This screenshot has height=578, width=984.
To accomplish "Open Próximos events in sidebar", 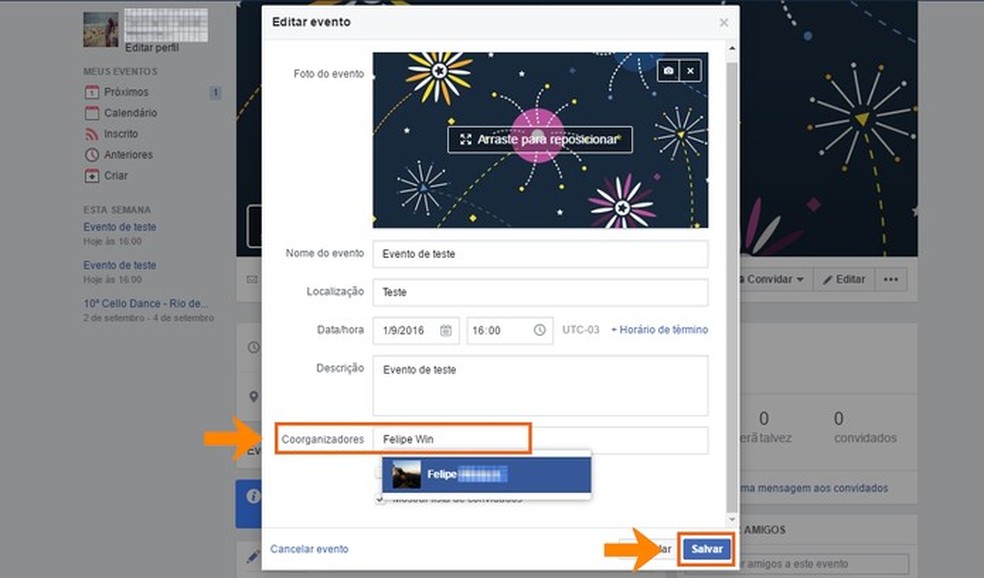I will coord(126,92).
